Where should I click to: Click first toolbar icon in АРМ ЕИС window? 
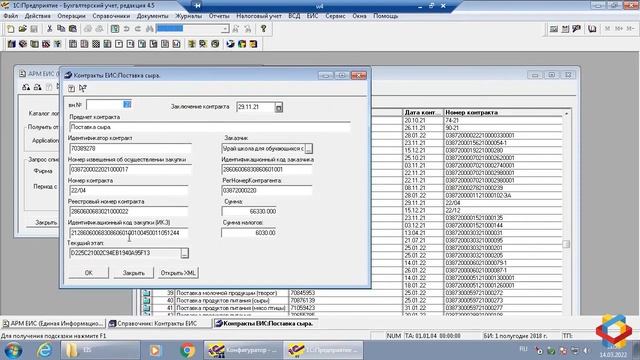click(26, 87)
